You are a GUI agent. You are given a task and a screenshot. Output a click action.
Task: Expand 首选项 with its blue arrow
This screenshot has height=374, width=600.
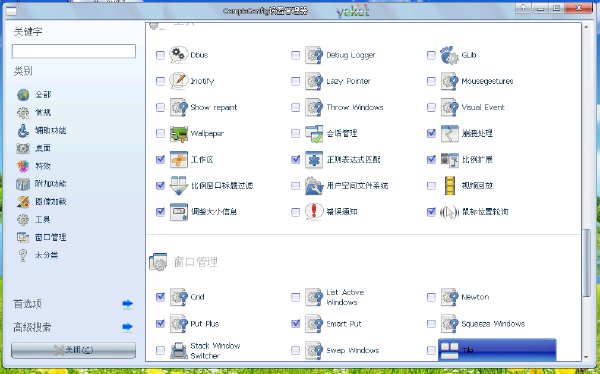127,304
